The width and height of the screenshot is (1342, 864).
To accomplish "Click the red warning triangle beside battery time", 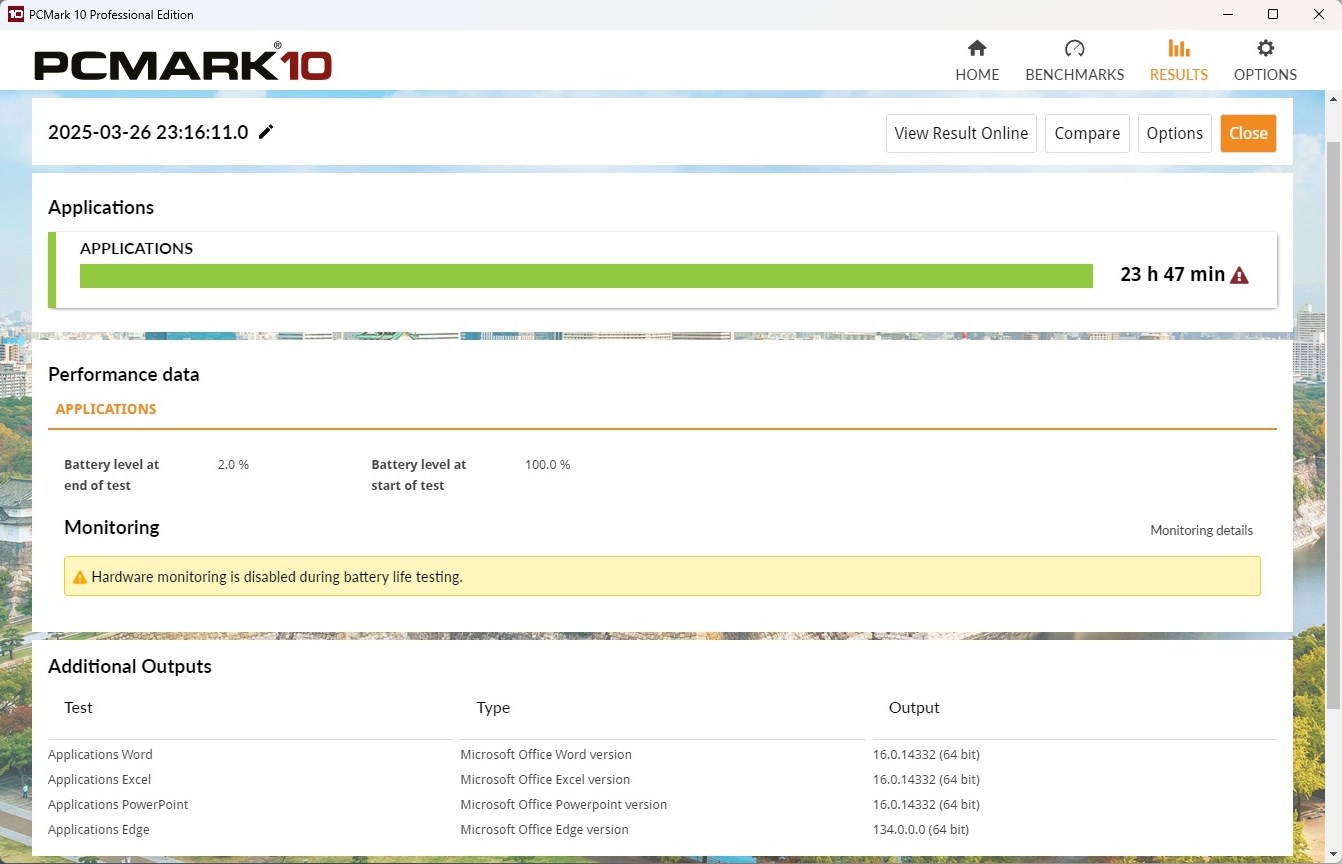I will tap(1239, 275).
